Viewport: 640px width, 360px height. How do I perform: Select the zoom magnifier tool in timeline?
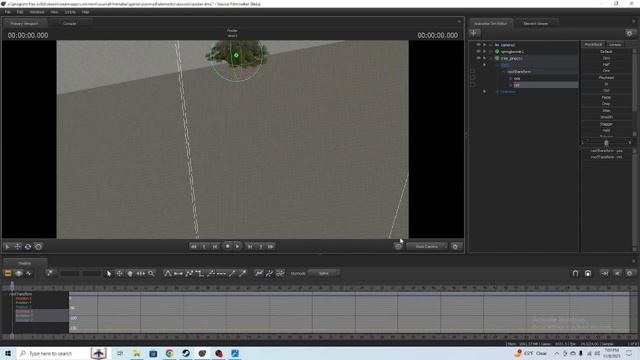[151, 273]
